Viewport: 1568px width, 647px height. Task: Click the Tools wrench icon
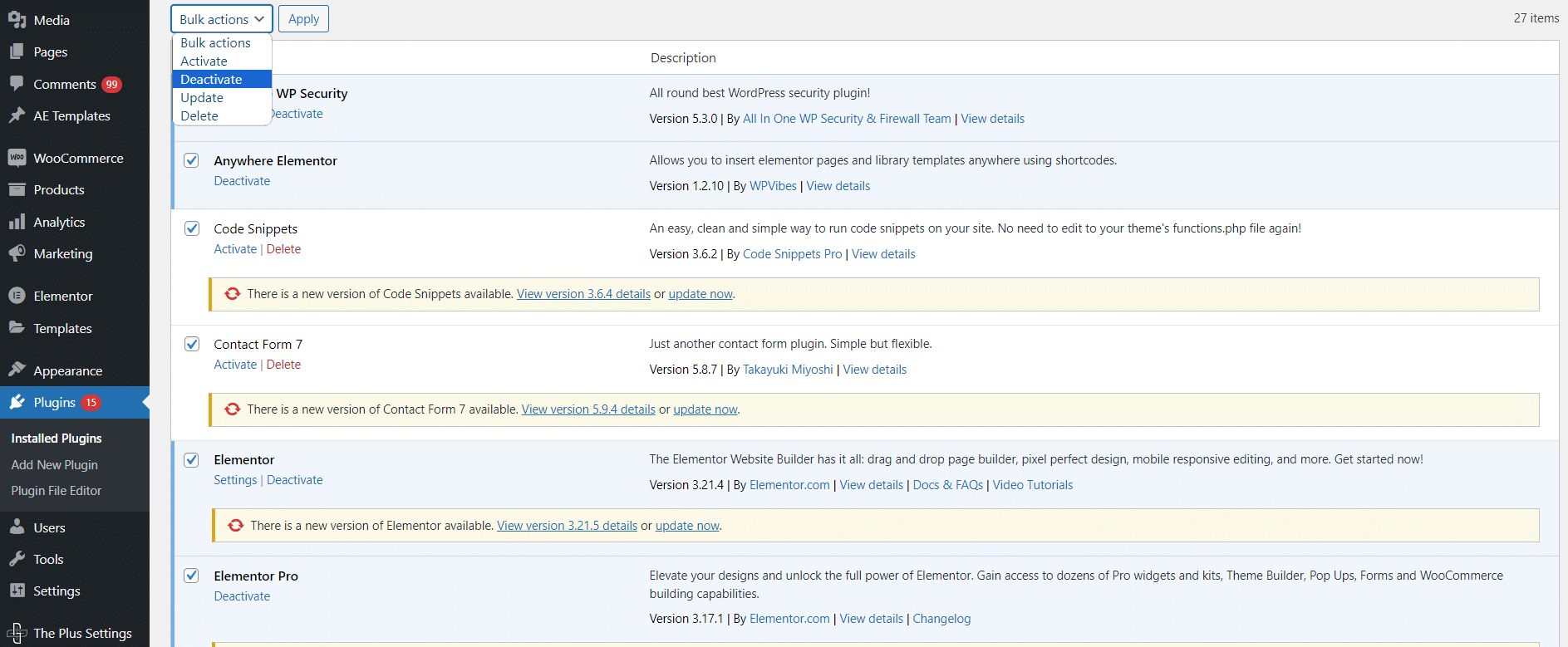[17, 559]
